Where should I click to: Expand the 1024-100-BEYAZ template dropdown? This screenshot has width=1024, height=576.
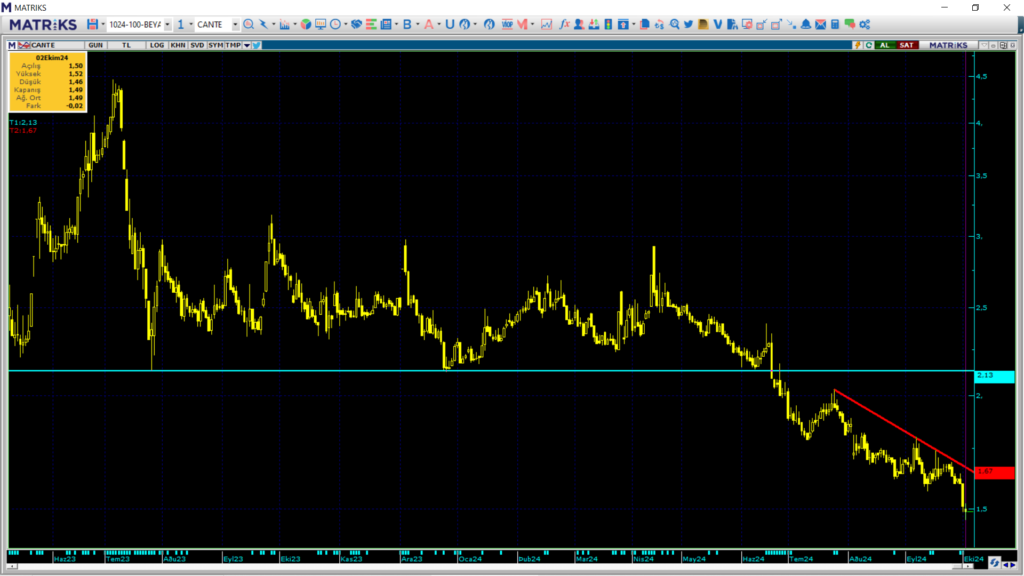click(166, 24)
